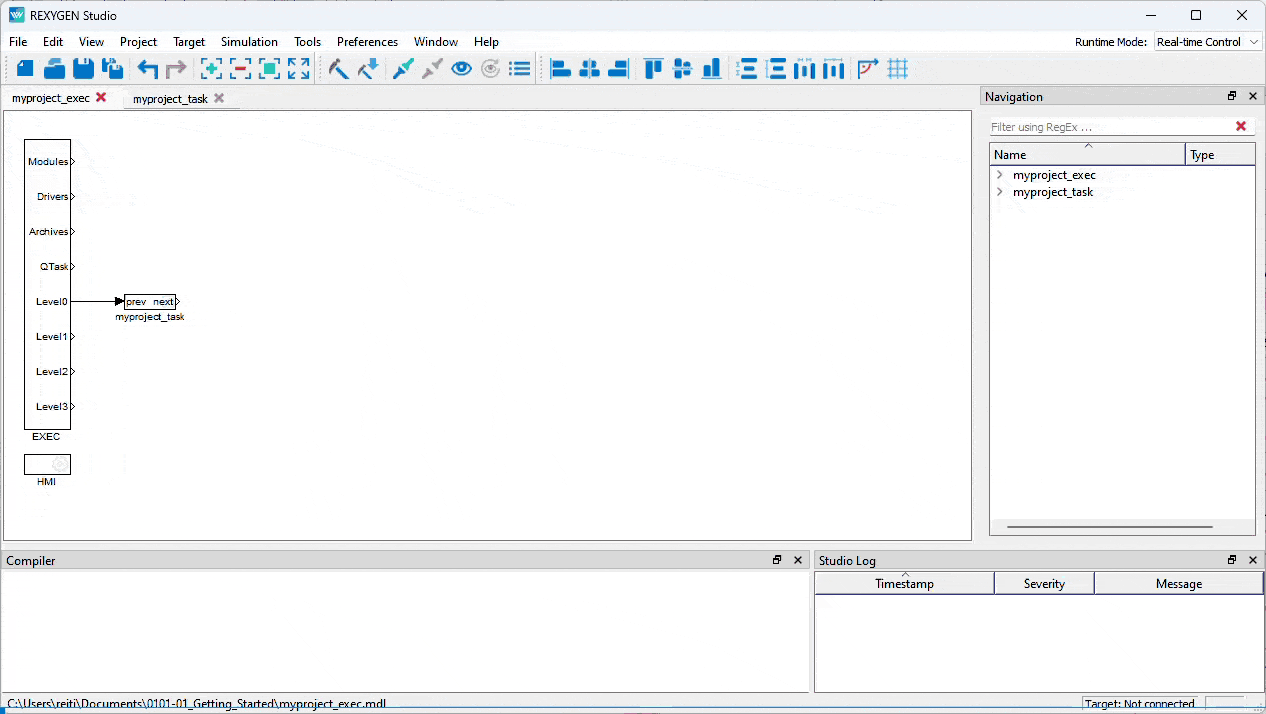This screenshot has width=1266, height=714.
Task: Click the grey refresh-eye icon
Action: pyautogui.click(x=490, y=69)
